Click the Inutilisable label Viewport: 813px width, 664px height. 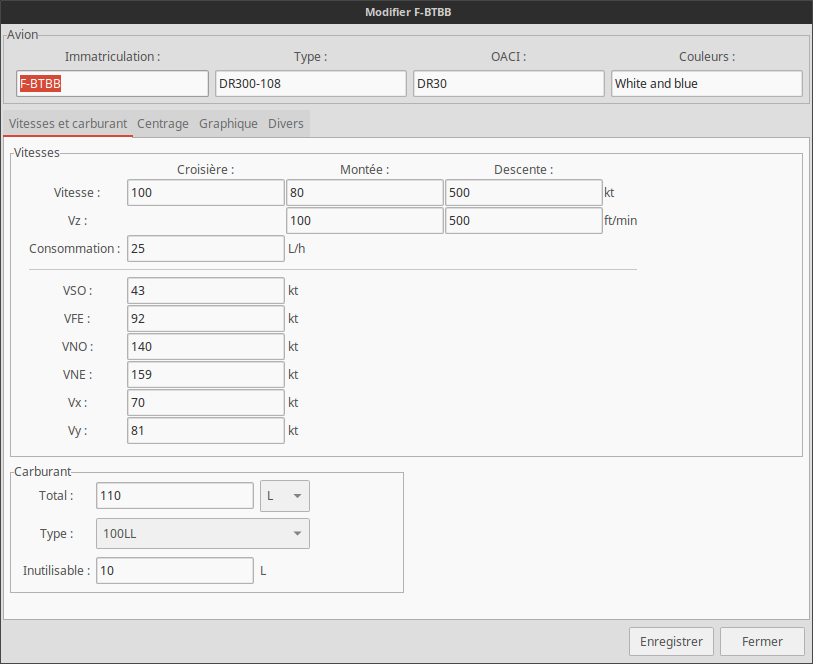point(57,571)
